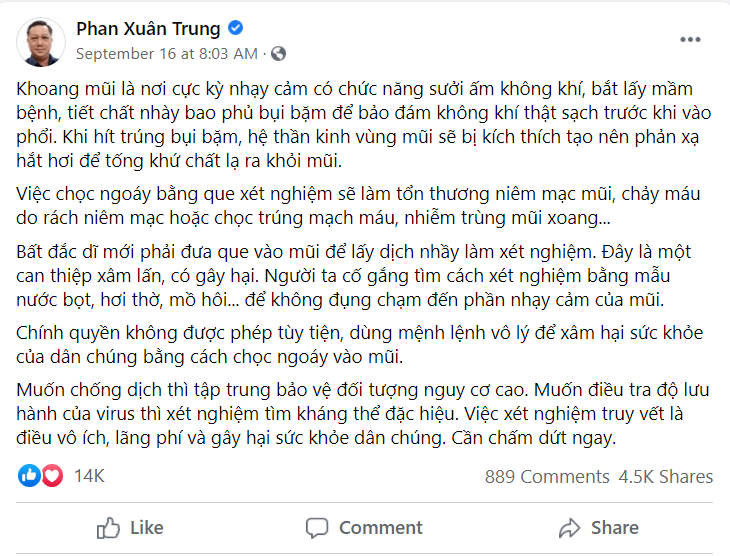This screenshot has width=730, height=556.
Task: View the 14K reactions count list
Action: pos(89,476)
